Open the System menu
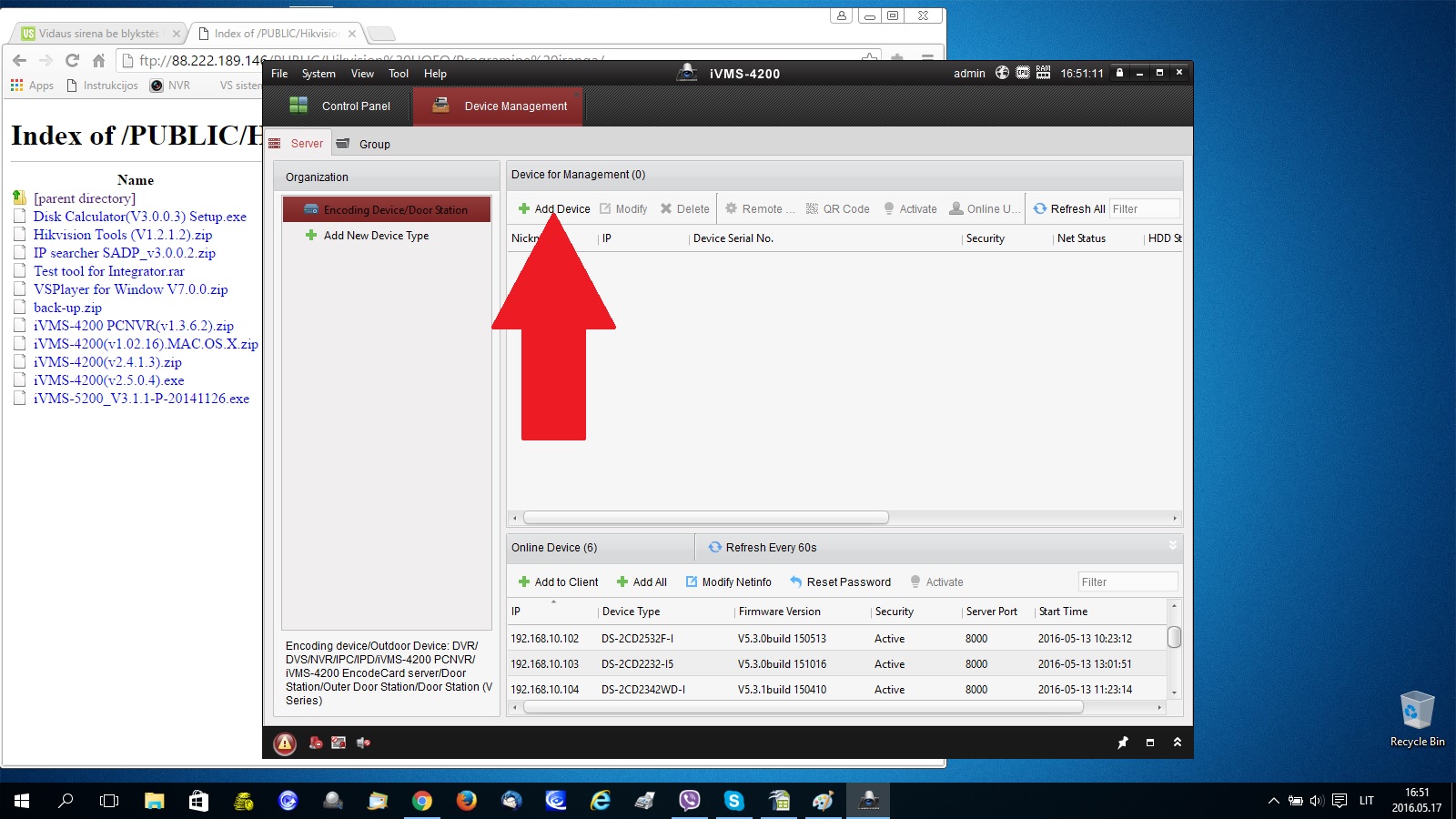This screenshot has height=819, width=1456. tap(318, 74)
